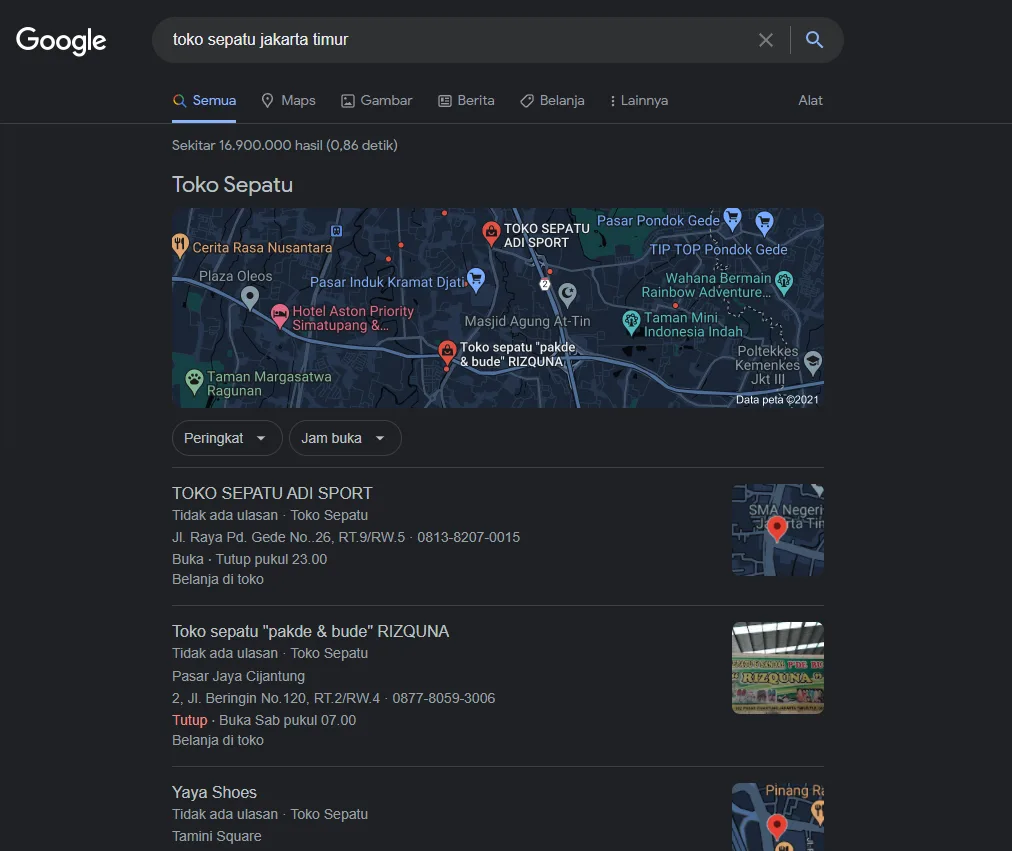
Task: Click the transit station icon on map
Action: point(336,230)
